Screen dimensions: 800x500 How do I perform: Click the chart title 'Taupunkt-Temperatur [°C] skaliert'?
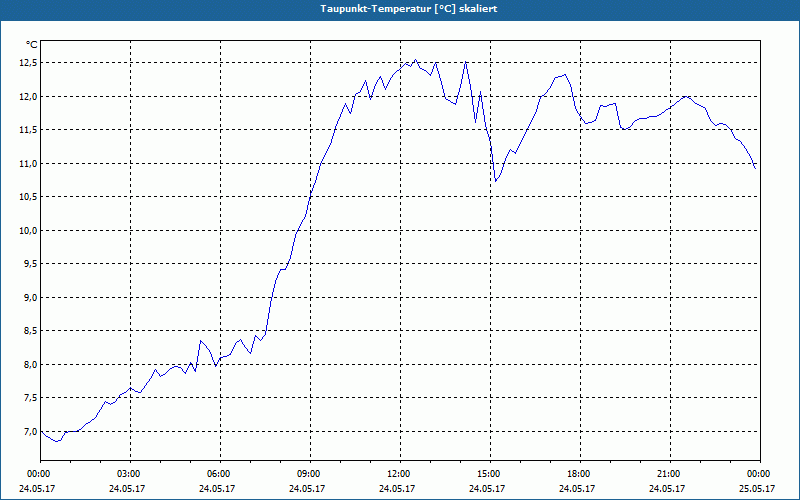[x=409, y=9]
